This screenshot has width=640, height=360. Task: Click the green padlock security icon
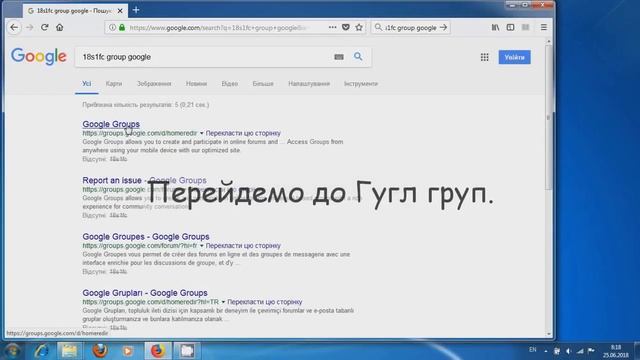122,27
